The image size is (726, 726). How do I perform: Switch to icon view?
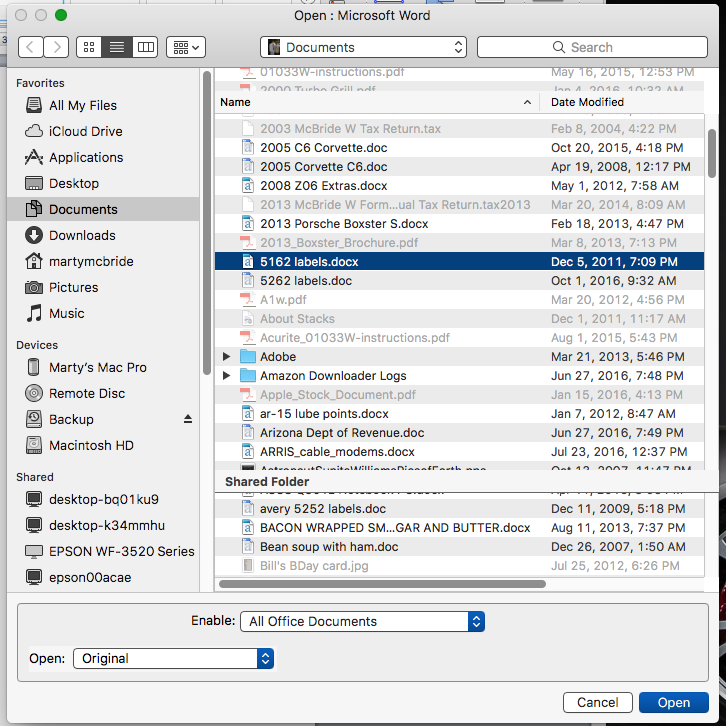click(89, 47)
